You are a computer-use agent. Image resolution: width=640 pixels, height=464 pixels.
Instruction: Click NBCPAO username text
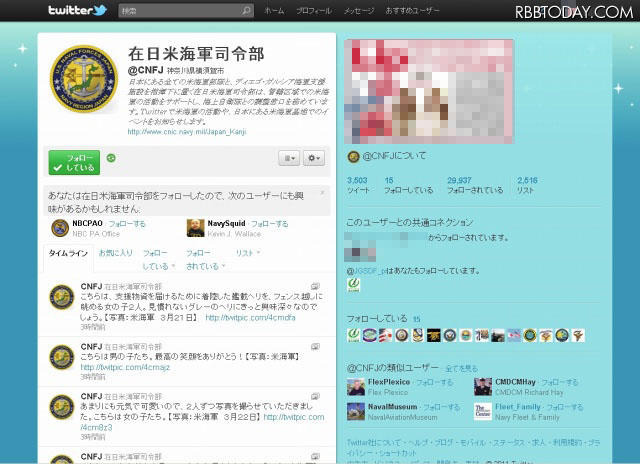[x=87, y=223]
